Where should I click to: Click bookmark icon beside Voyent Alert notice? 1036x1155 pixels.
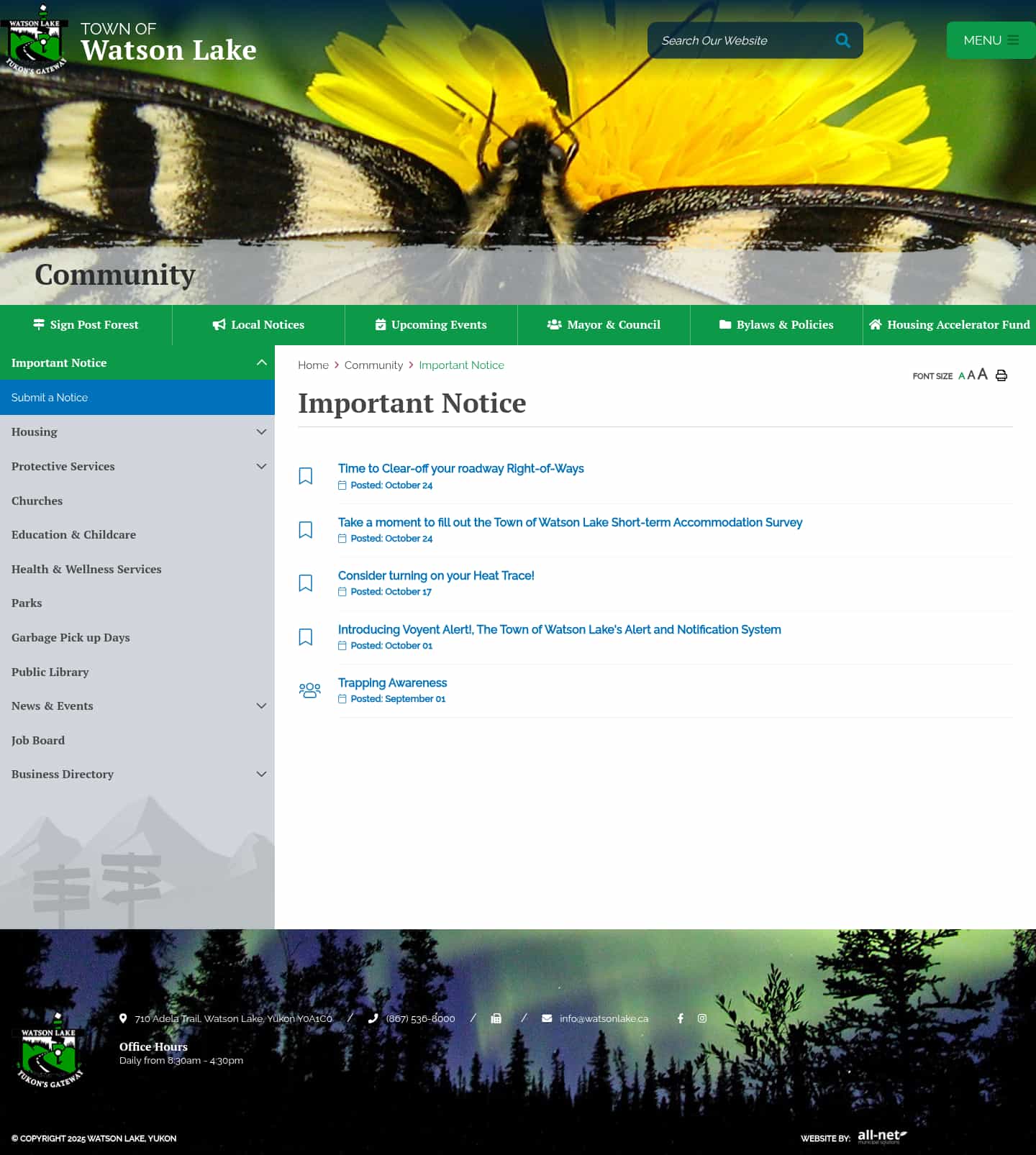coord(306,637)
